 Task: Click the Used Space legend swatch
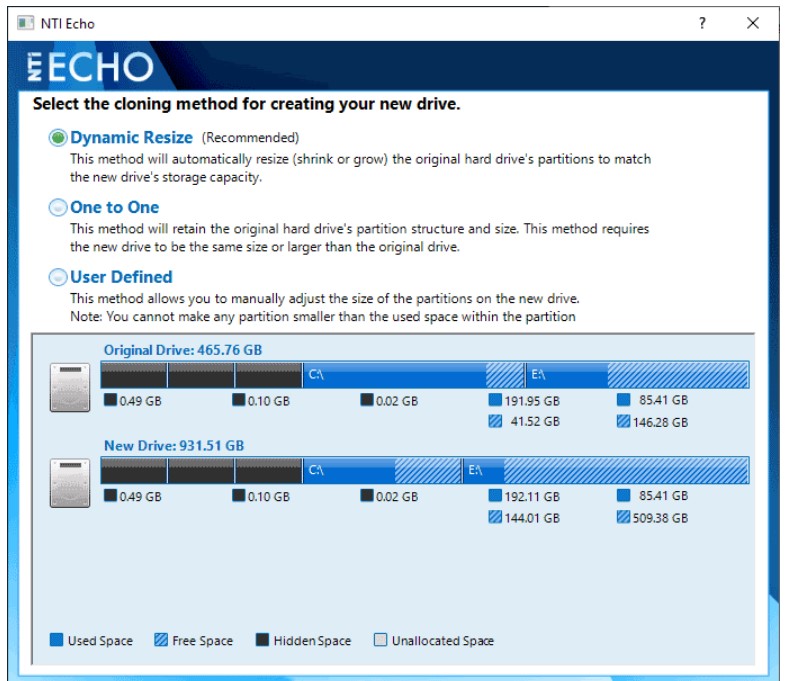coord(57,640)
